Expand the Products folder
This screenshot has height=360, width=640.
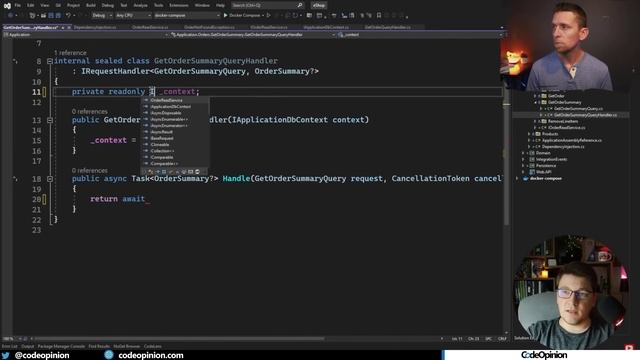click(x=529, y=134)
